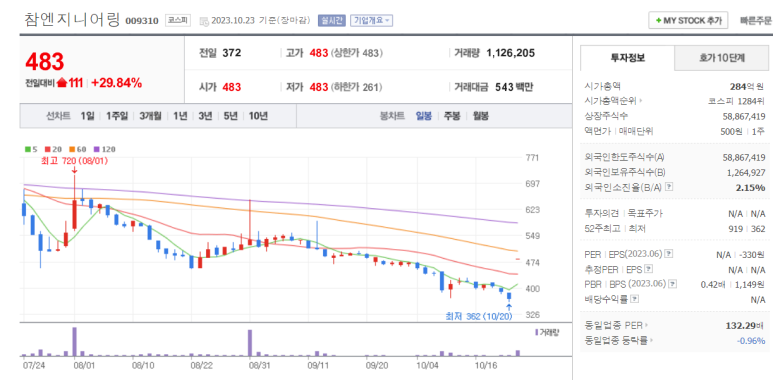Click the purple 거래량 volume legend
The image size is (773, 380).
click(x=547, y=332)
